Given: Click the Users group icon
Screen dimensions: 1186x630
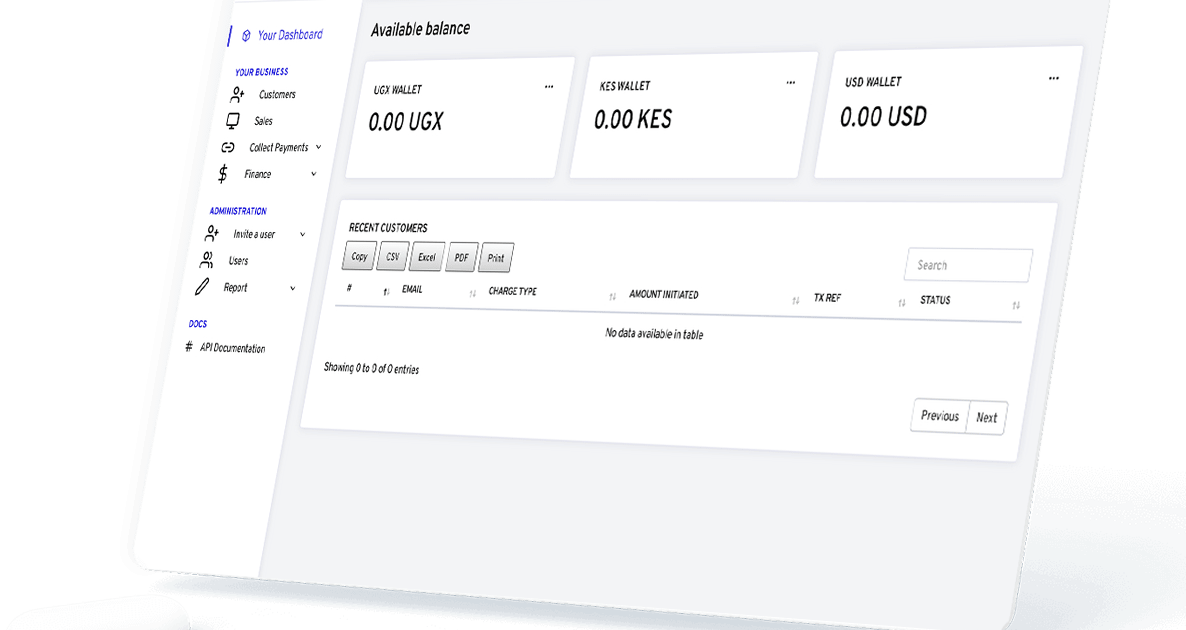Looking at the screenshot, I should (x=207, y=260).
